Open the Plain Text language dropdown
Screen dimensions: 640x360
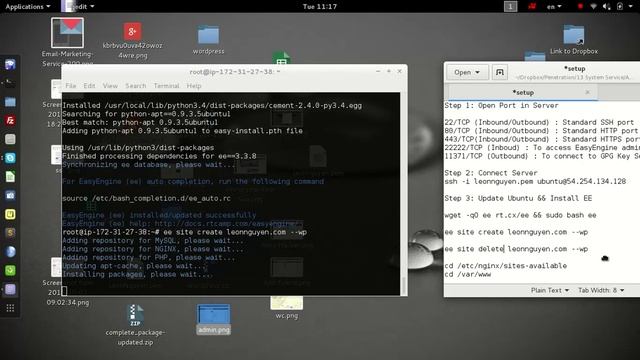click(x=549, y=290)
